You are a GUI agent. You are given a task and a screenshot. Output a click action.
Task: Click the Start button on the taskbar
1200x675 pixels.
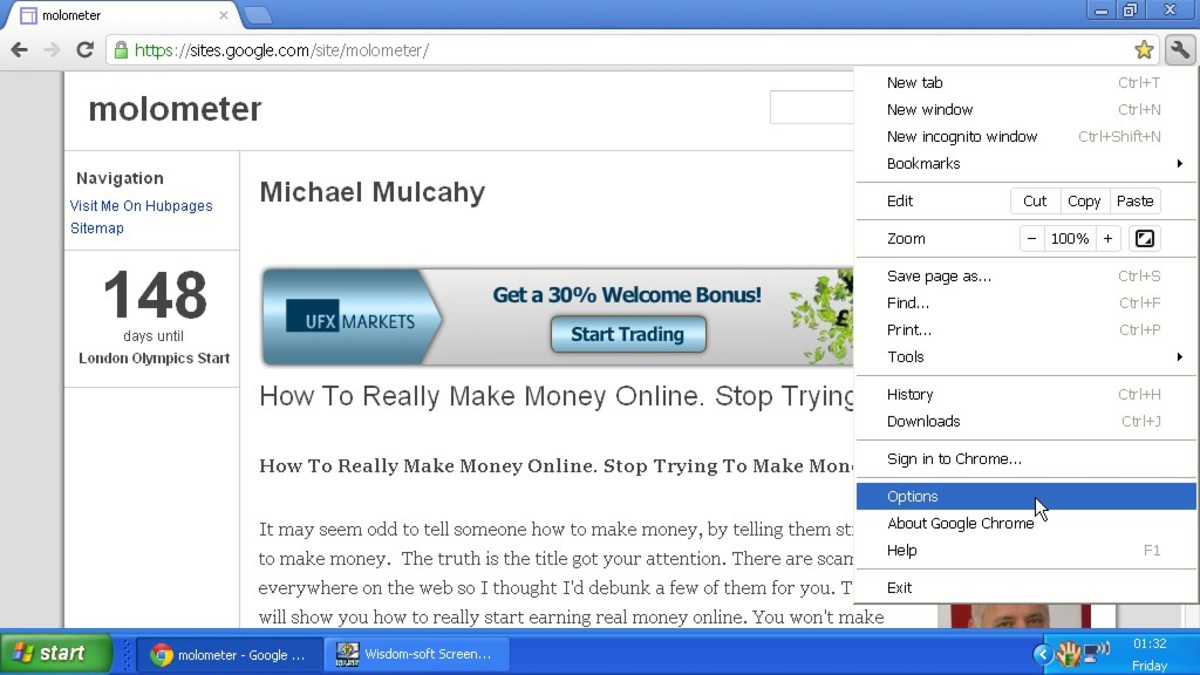[x=55, y=653]
